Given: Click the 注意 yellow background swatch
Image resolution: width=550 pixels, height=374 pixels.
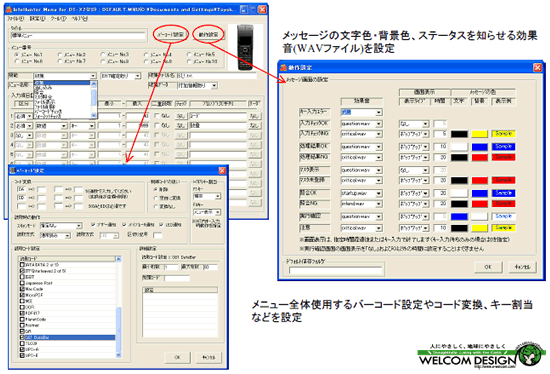Looking at the screenshot, I should coord(479,228).
